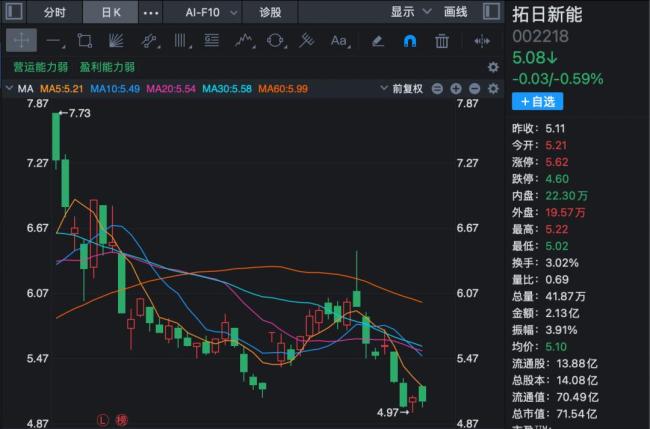Pick the circle measurement tool
Screen dimensions: 650x429
[x=275, y=41]
